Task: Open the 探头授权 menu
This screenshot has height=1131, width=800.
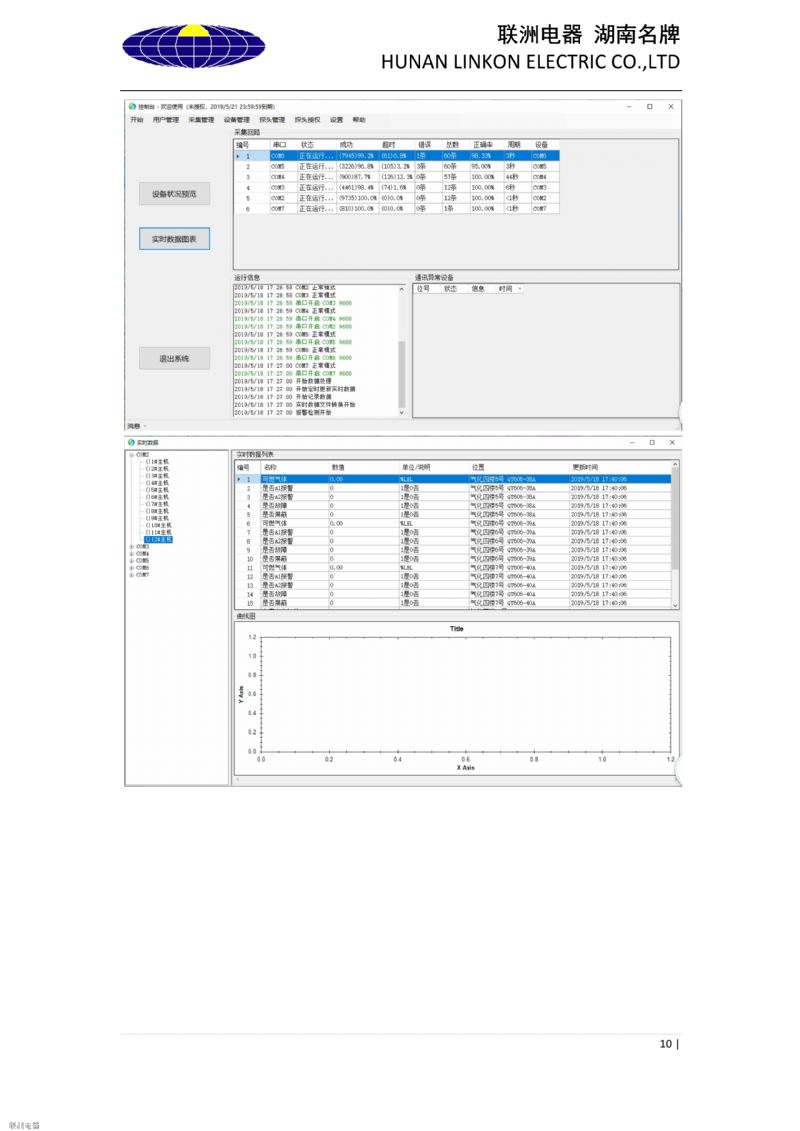Action: click(307, 119)
